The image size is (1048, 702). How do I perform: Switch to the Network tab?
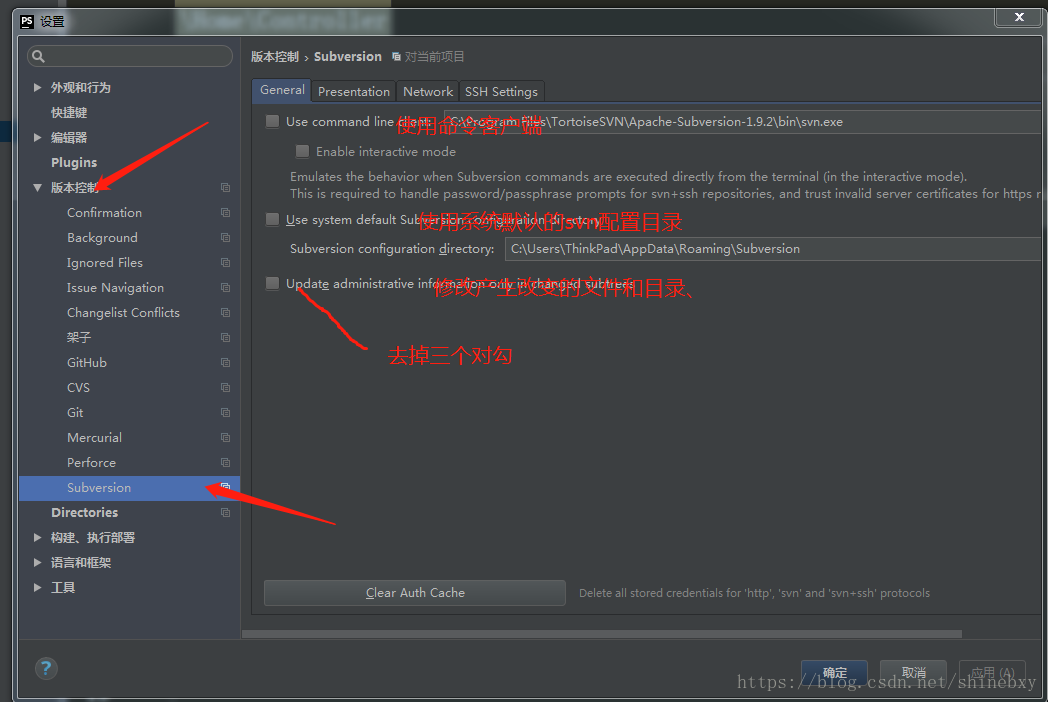[428, 92]
